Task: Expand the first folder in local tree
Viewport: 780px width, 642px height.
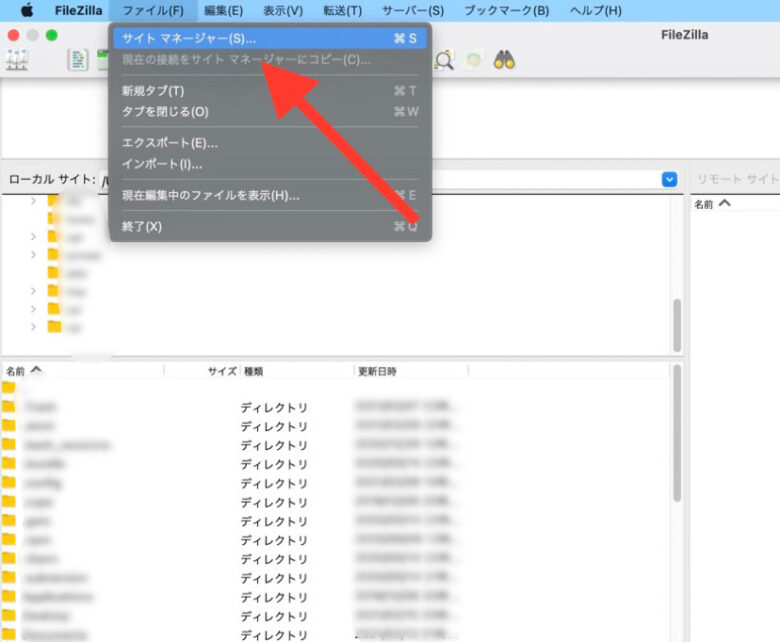Action: [x=33, y=201]
